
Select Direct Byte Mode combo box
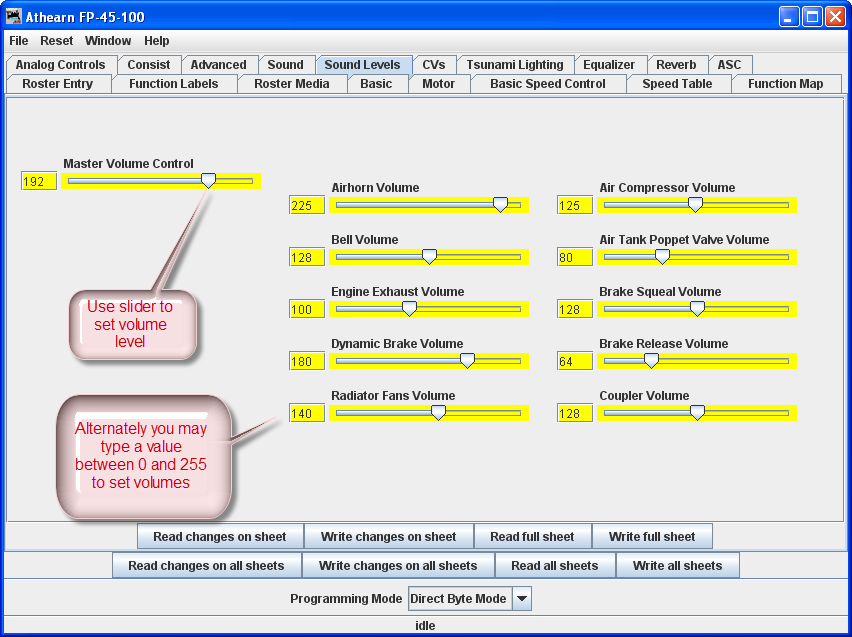460,599
